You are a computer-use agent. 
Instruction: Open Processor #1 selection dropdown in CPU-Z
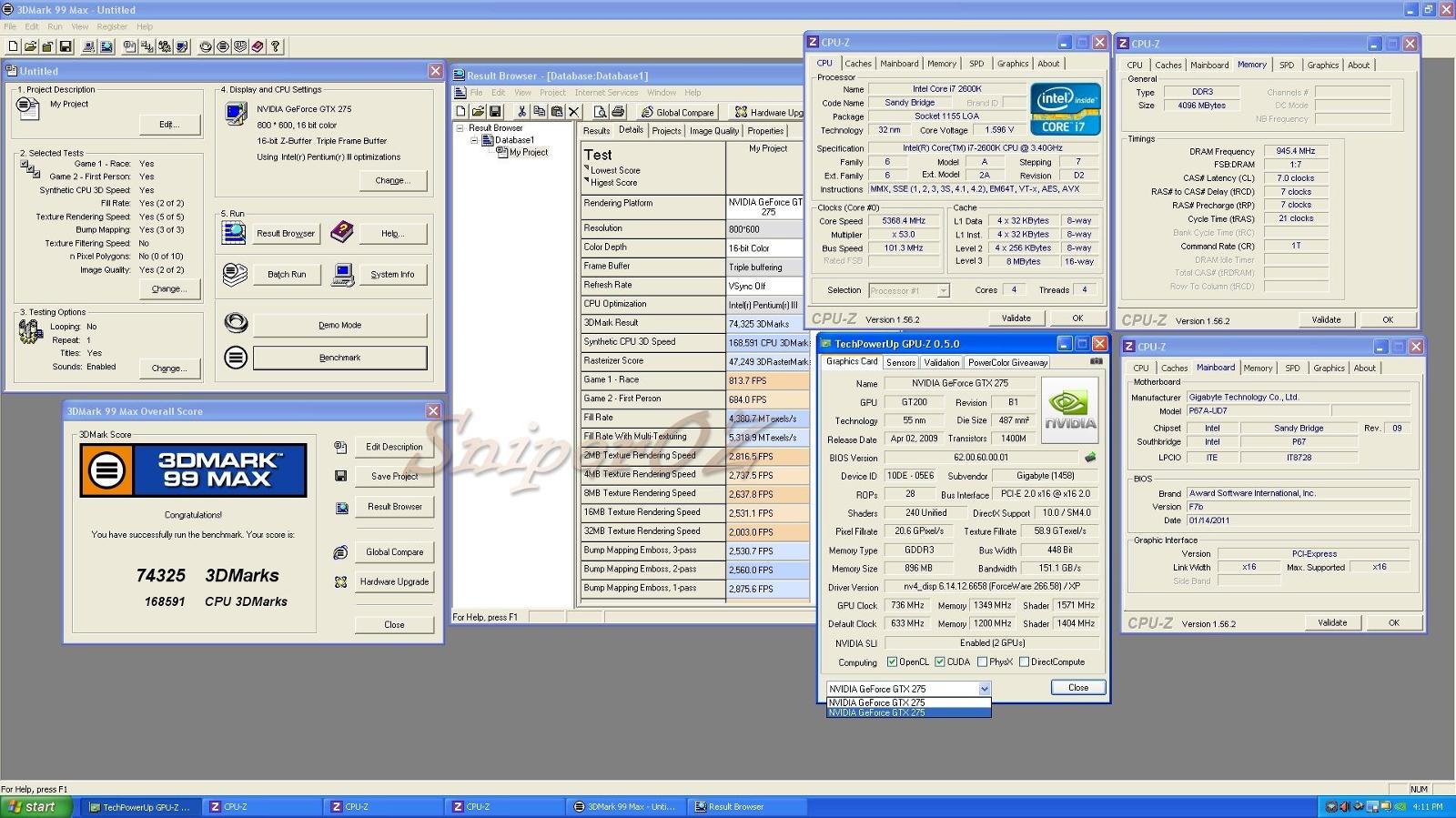[943, 290]
